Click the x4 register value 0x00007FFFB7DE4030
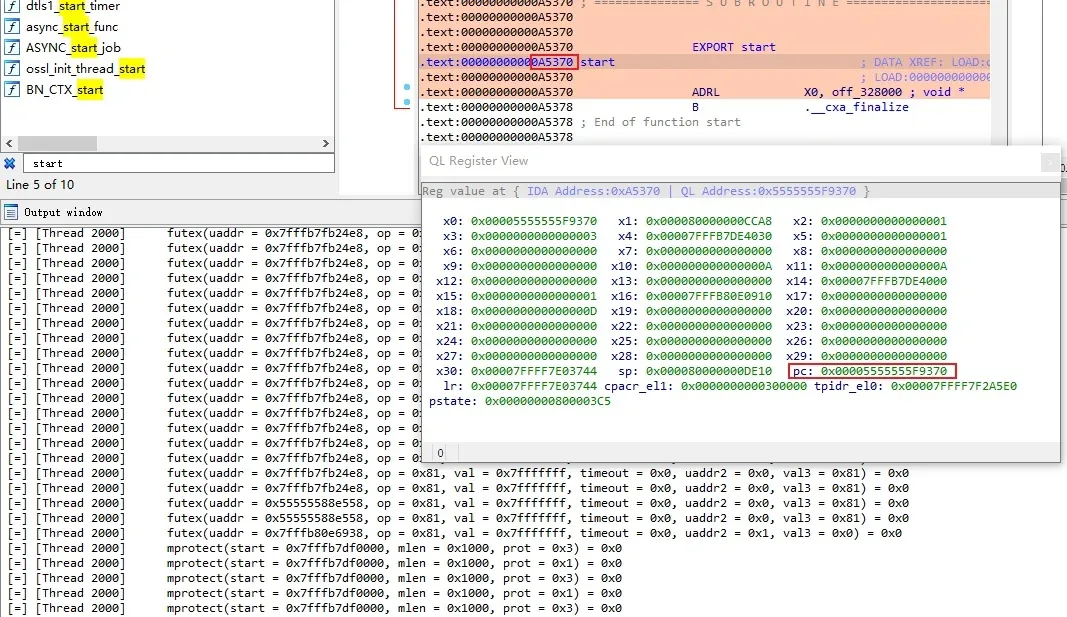Screen dimensions: 1067x617 708,236
